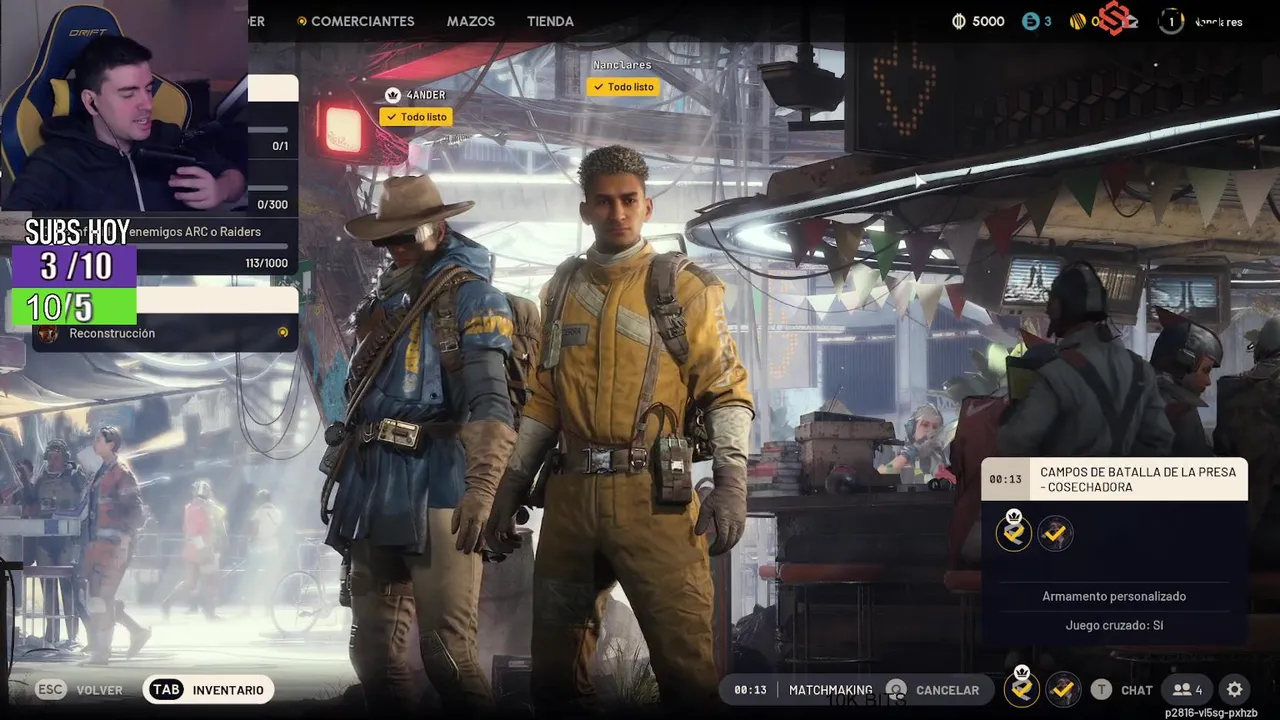The width and height of the screenshot is (1280, 720).
Task: Click the coin currency icon beside 5000
Action: pos(959,21)
